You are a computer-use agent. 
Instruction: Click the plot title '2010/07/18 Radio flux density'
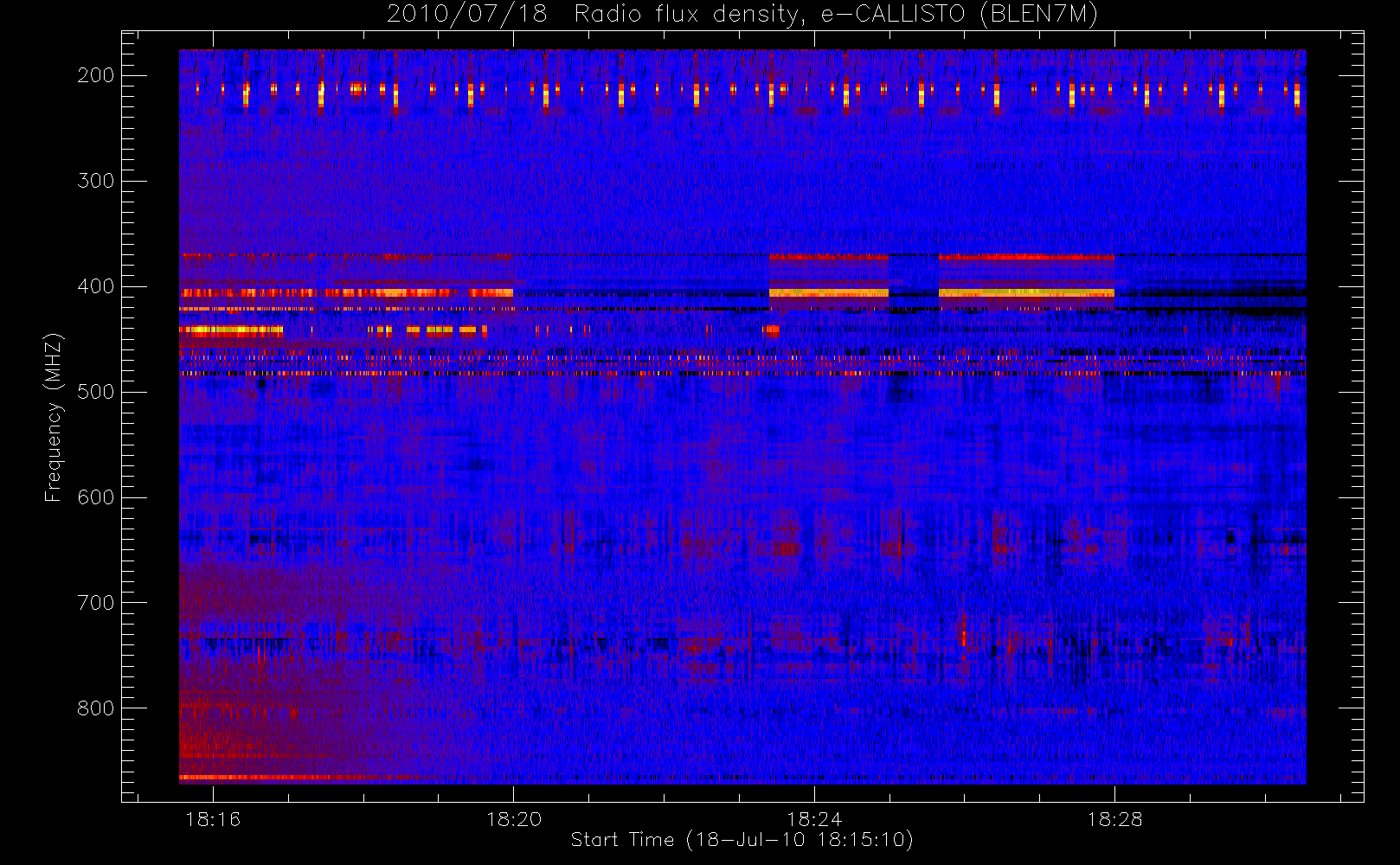pos(594,14)
